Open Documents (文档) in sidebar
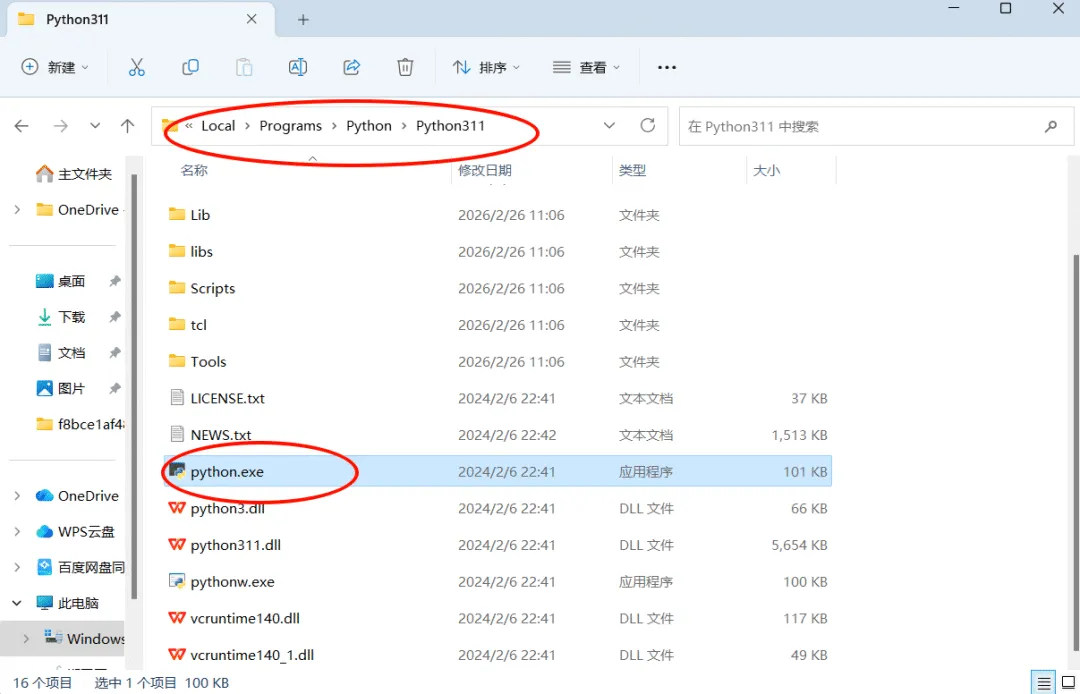 coord(61,353)
